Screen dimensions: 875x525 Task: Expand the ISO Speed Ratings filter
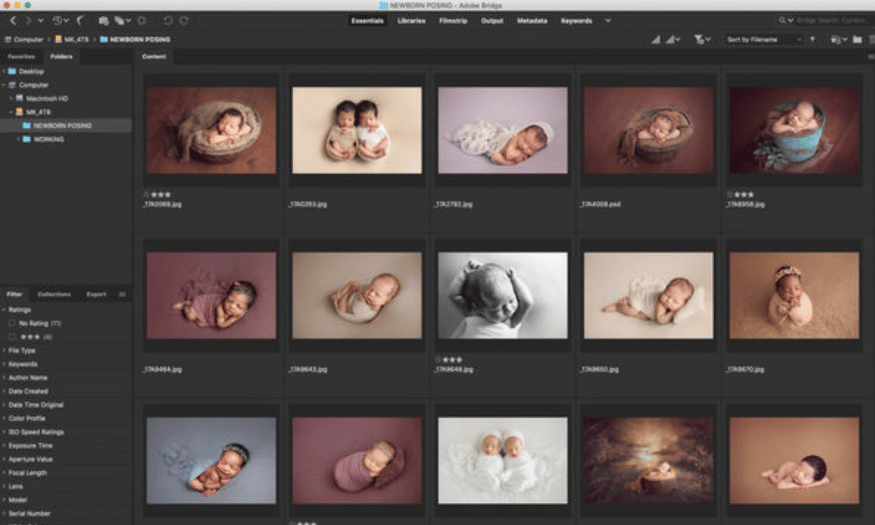(x=4, y=432)
